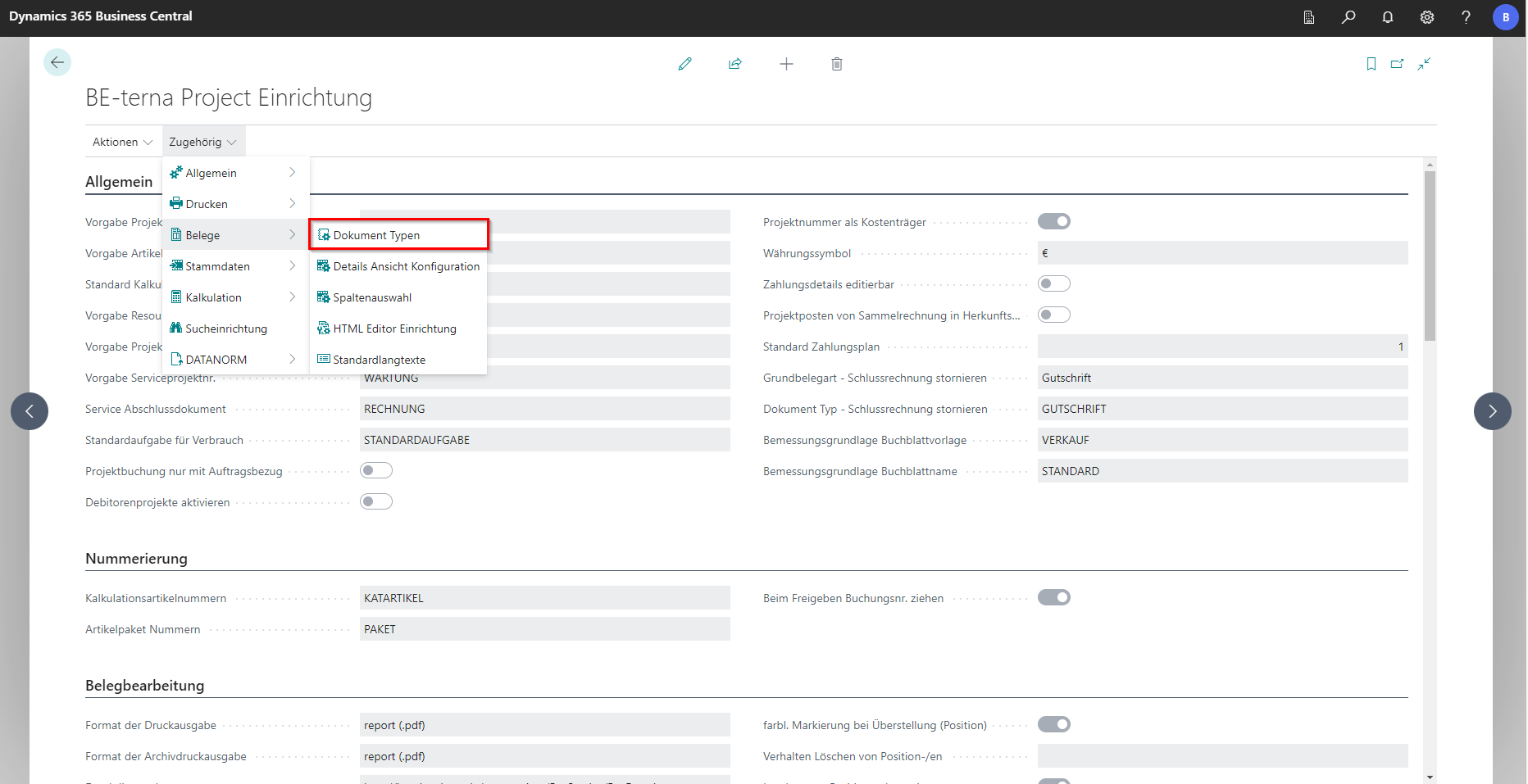Click the back arrow button
The height and width of the screenshot is (784, 1528).
tap(57, 62)
